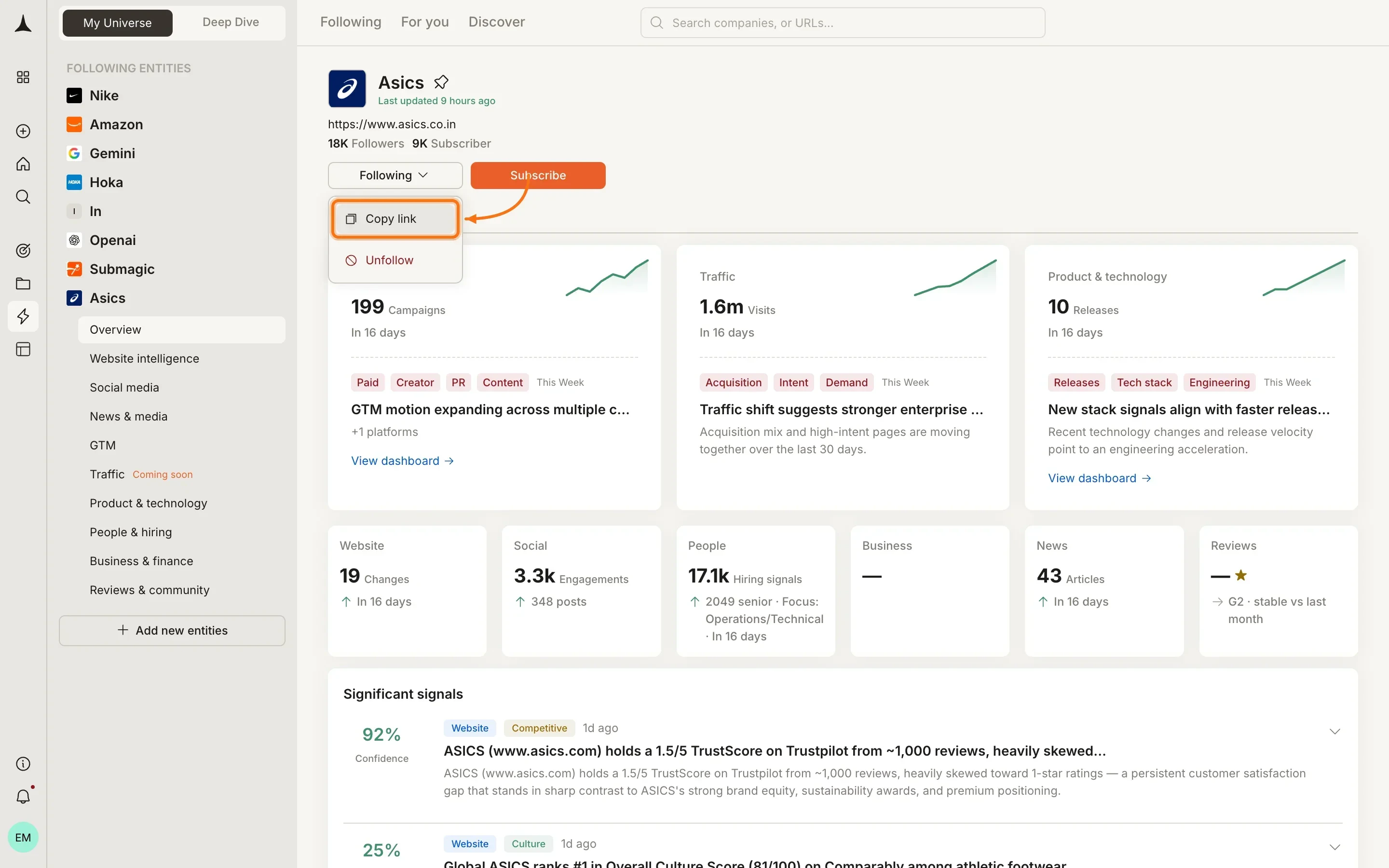This screenshot has height=868, width=1389.
Task: Open Overview in Asics submenu
Action: (181, 329)
